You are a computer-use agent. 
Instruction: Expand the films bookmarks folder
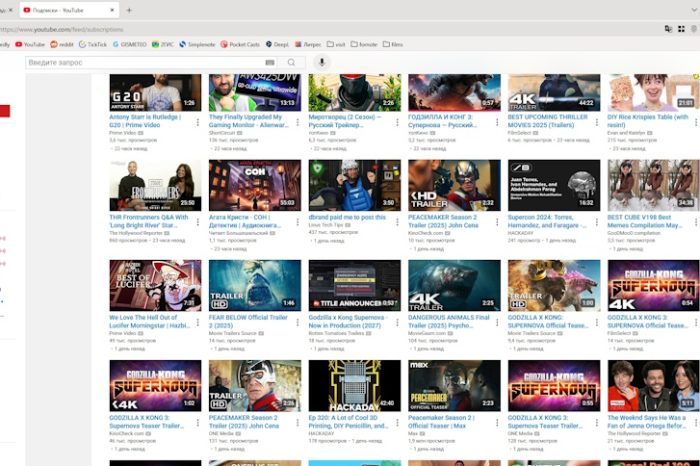[393, 44]
